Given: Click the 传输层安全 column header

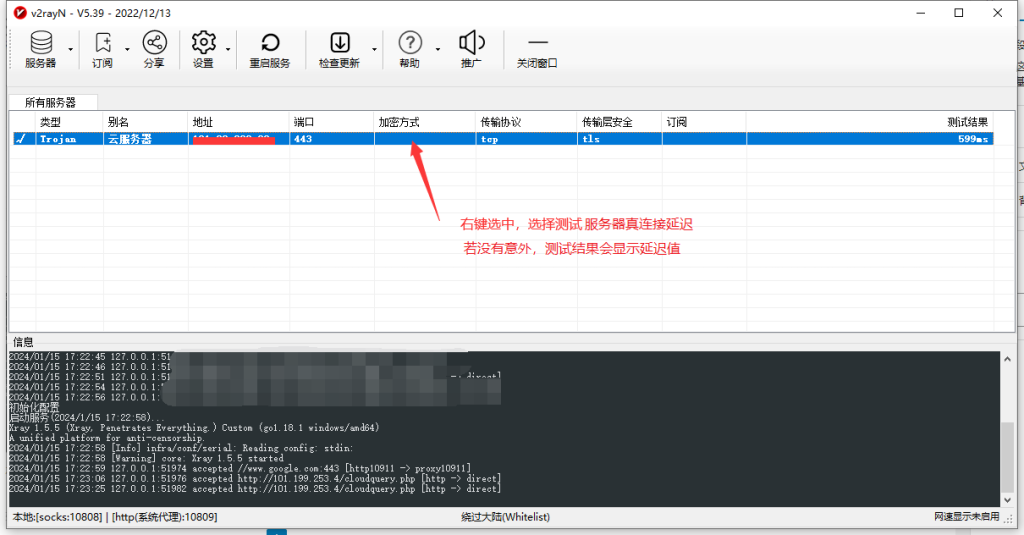Looking at the screenshot, I should pos(620,122).
